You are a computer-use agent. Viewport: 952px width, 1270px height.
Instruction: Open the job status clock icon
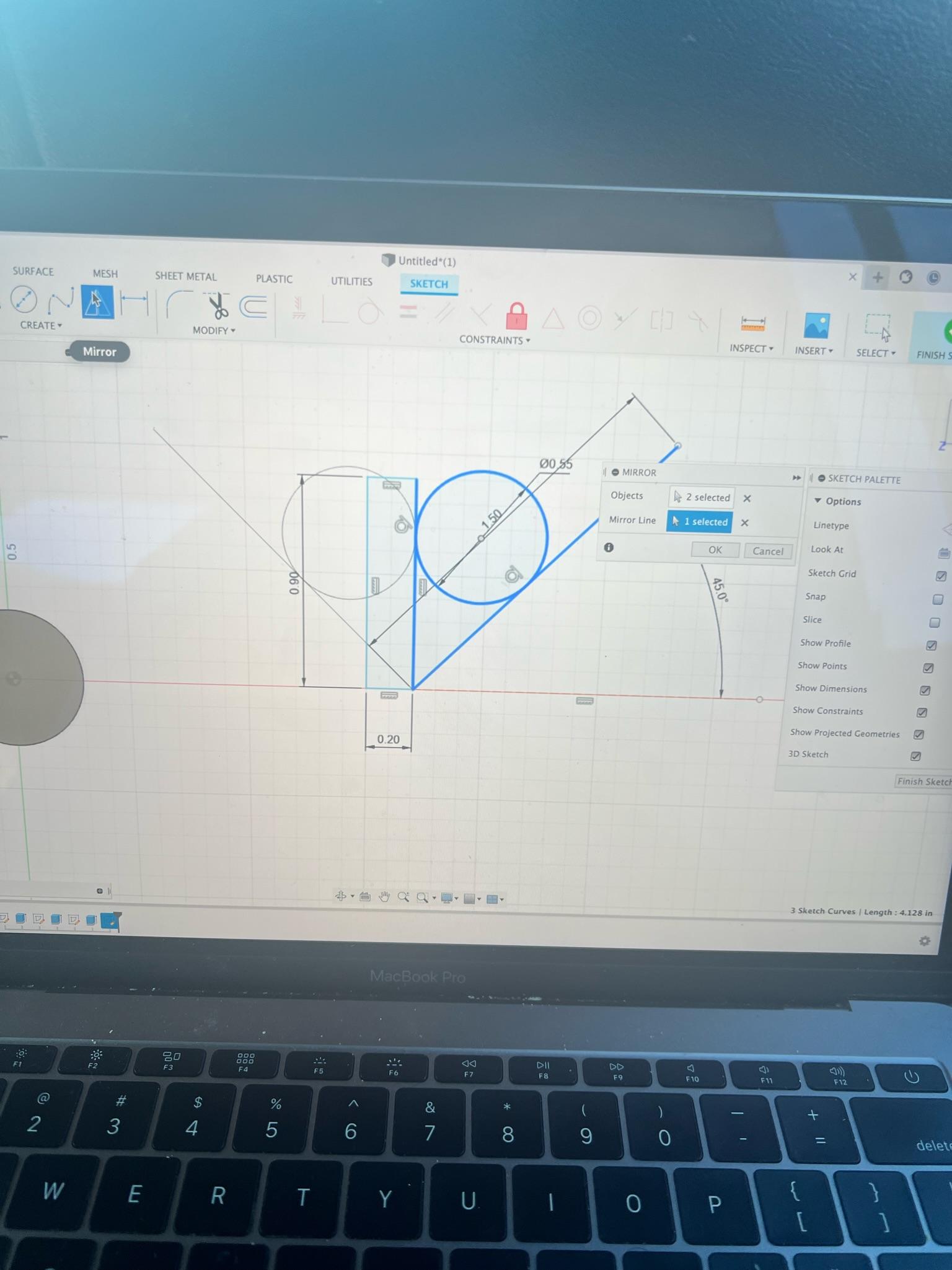click(x=933, y=278)
